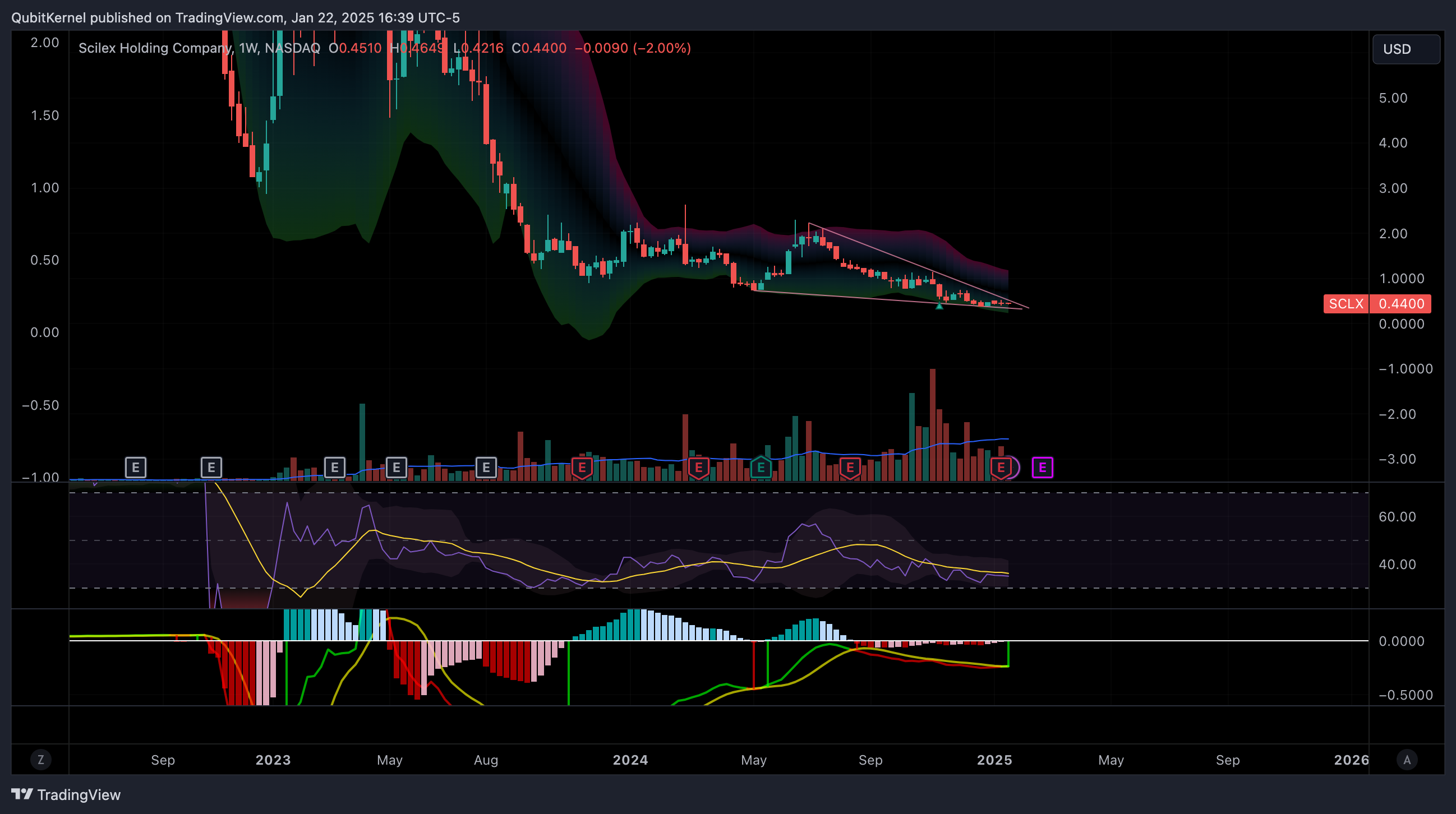1456x814 pixels.
Task: Click the −0.0090 (−2.00%) change text
Action: point(633,48)
